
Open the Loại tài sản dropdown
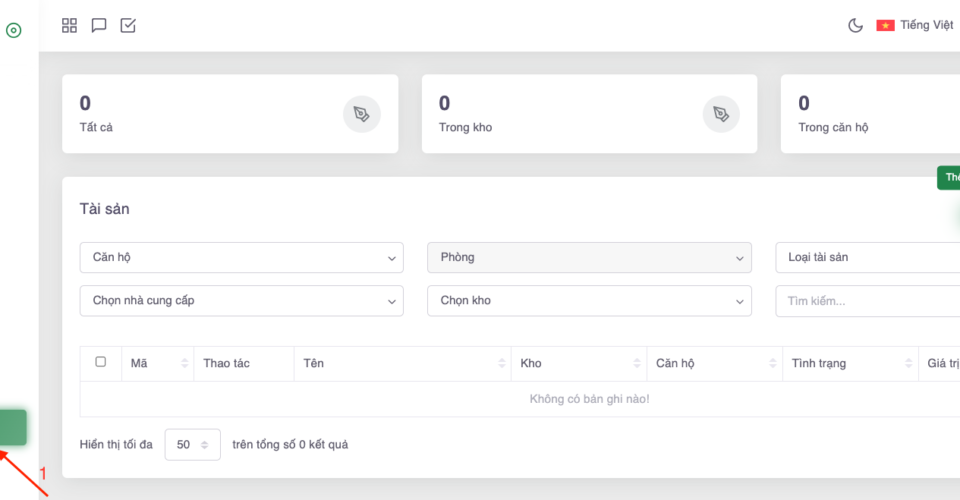(866, 257)
